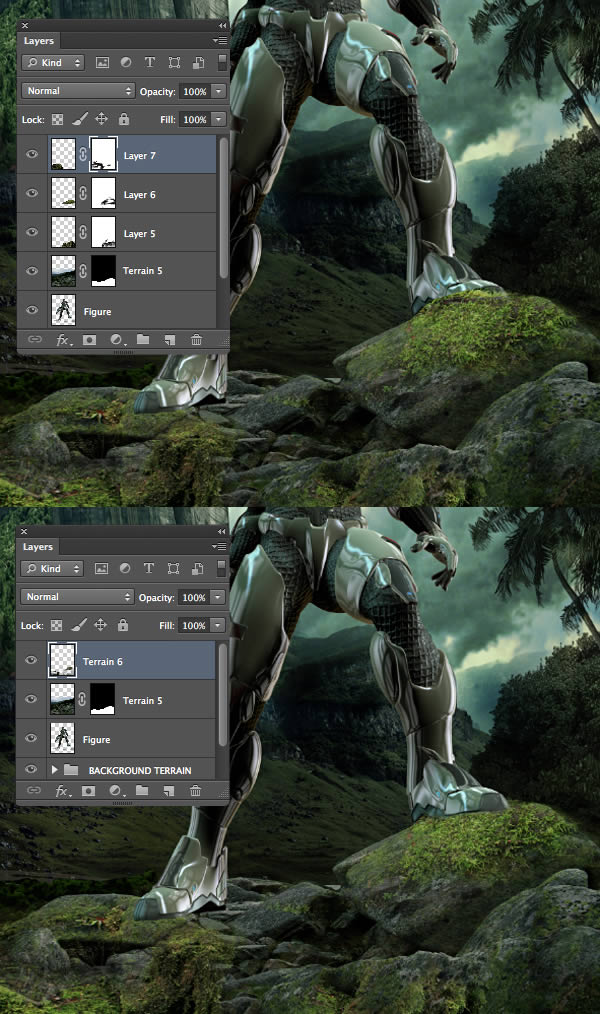Select Layers tab in lower panel
Viewport: 600px width, 1014px height.
tap(38, 546)
